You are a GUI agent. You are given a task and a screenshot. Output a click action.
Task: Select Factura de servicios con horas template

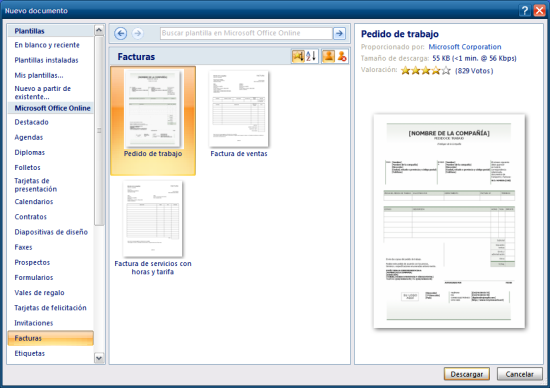(153, 228)
